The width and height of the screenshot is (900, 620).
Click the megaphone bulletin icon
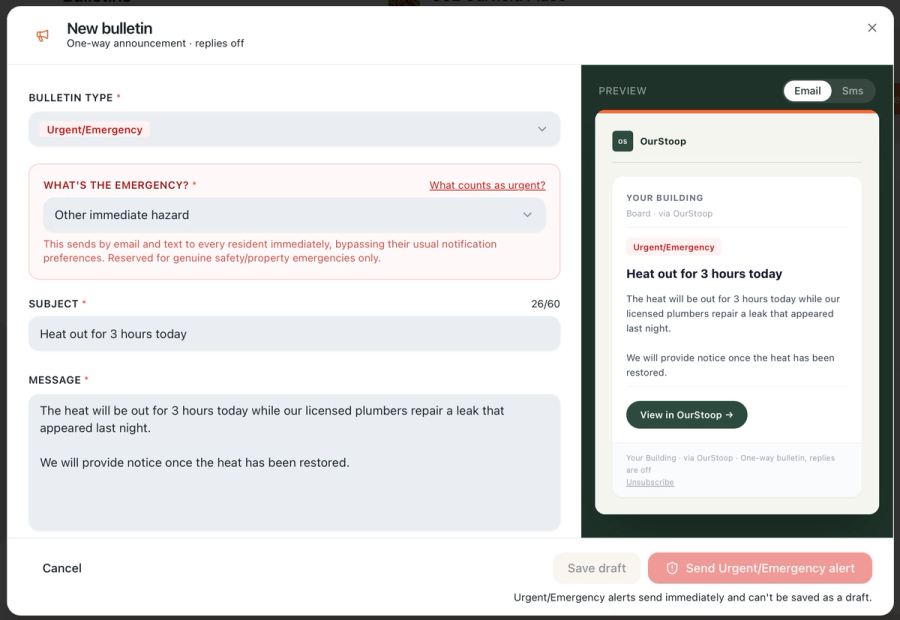click(42, 36)
